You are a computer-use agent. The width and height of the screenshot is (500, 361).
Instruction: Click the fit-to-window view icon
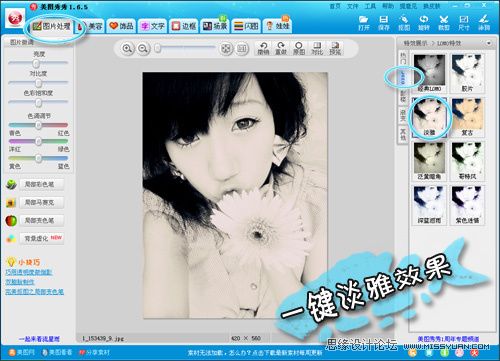pos(226,49)
